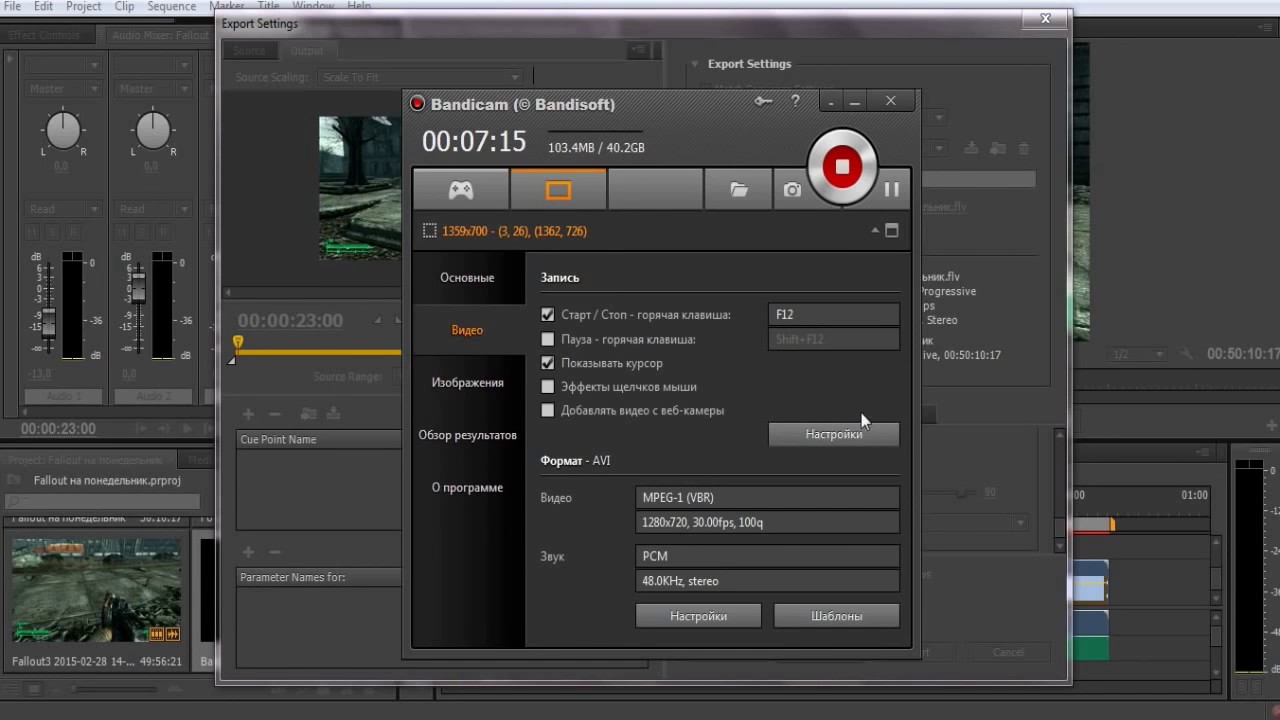
Task: Switch Bandicam to game recording mode
Action: [x=461, y=190]
